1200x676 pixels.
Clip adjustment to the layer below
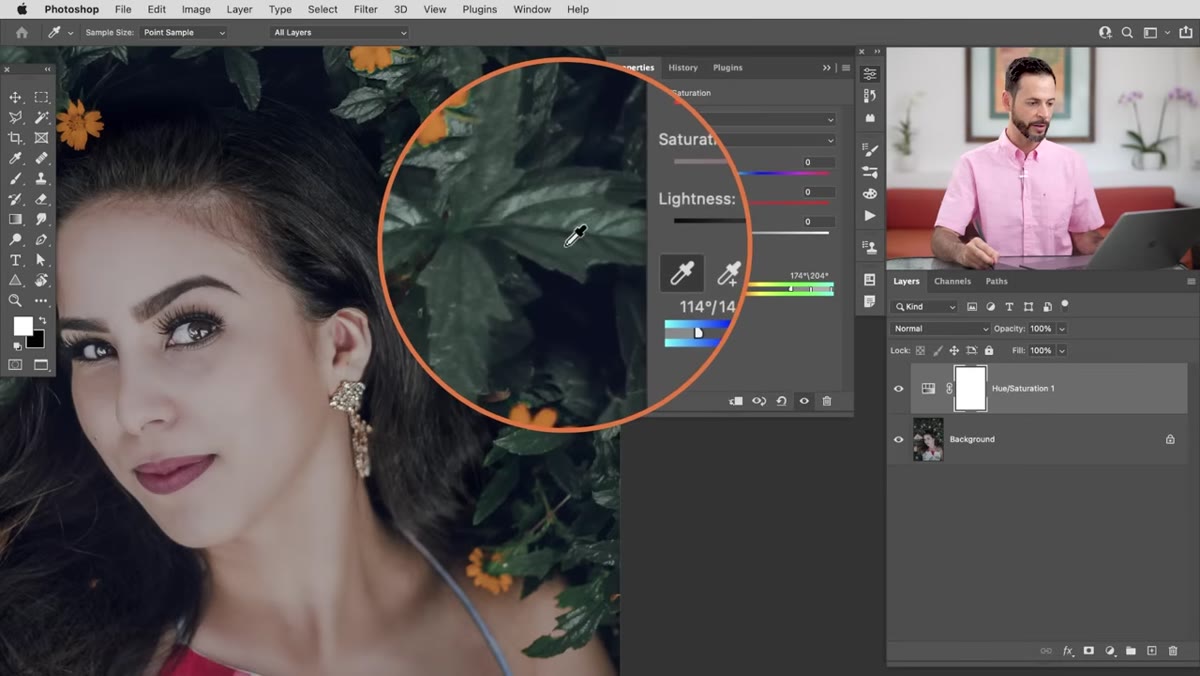click(736, 401)
